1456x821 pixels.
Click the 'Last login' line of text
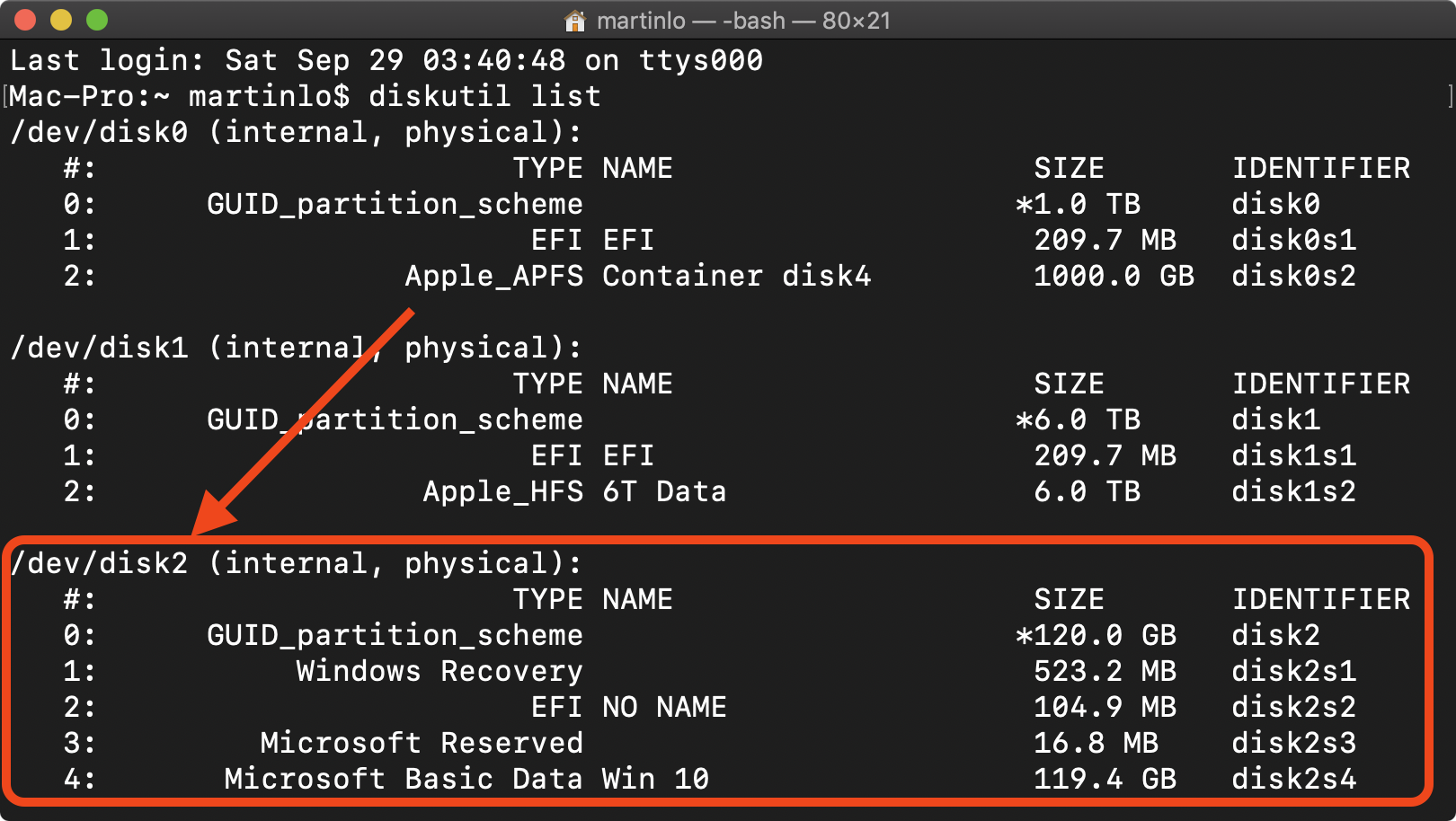[386, 60]
